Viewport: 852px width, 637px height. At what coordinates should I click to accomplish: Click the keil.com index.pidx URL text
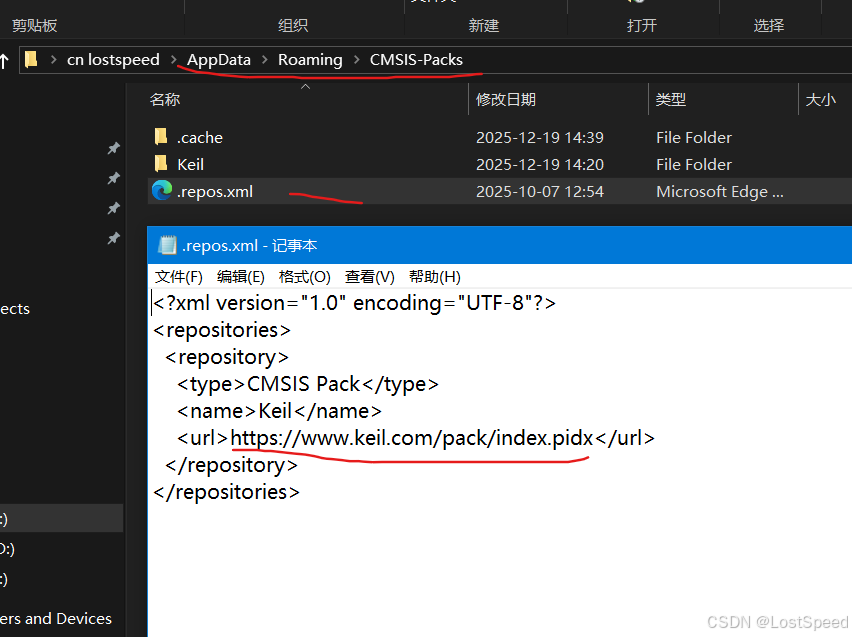pos(412,438)
